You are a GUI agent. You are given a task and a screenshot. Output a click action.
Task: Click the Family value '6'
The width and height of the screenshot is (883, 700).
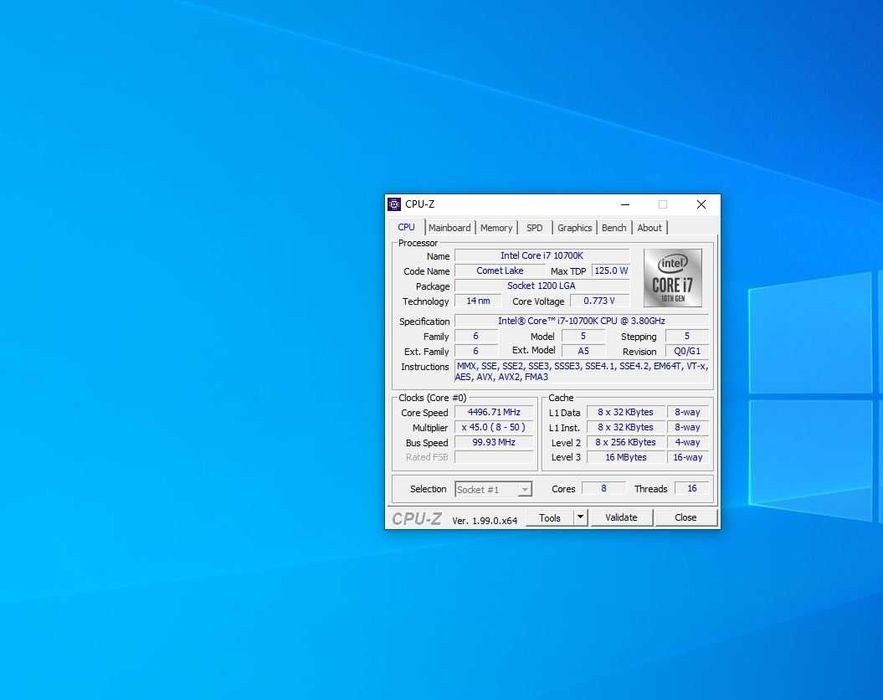476,336
